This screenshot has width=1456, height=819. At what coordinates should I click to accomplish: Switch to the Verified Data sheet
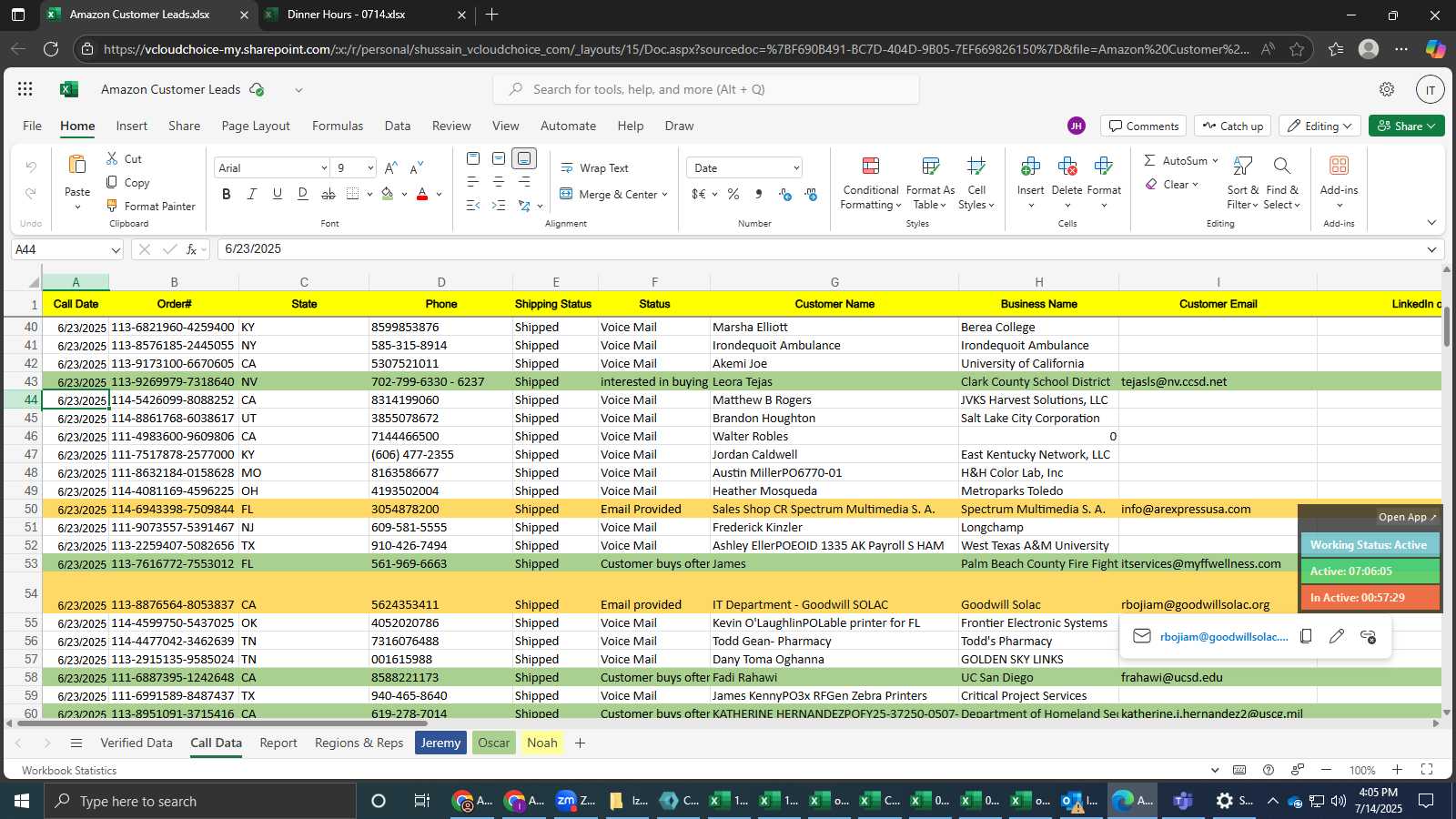tap(136, 743)
